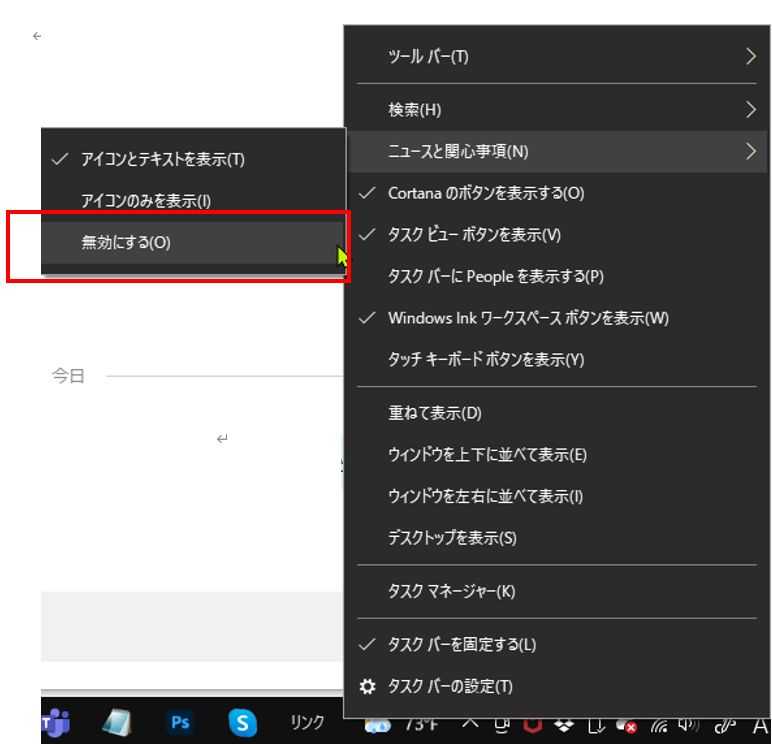Toggle タスク バーを固定する(L)
Viewport: 772px width, 744px height.
[x=556, y=644]
